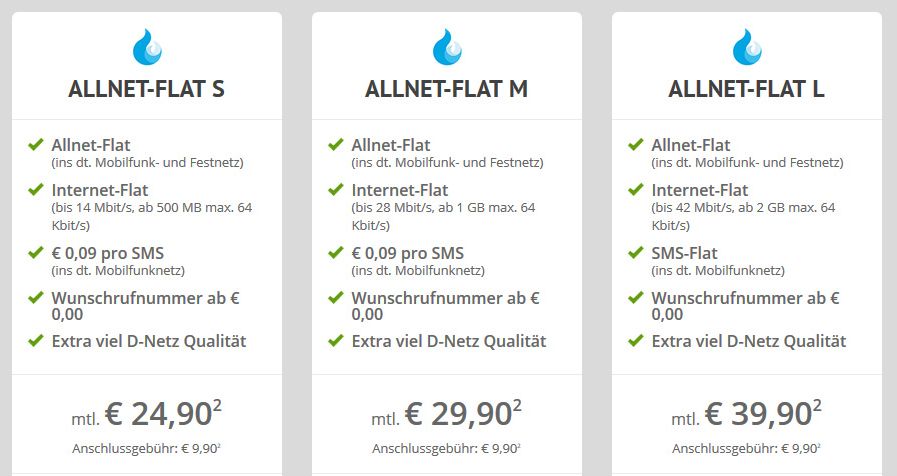Click checkmark by € 0,09 pro SMS in Flat S
This screenshot has width=897, height=476.
[35, 252]
